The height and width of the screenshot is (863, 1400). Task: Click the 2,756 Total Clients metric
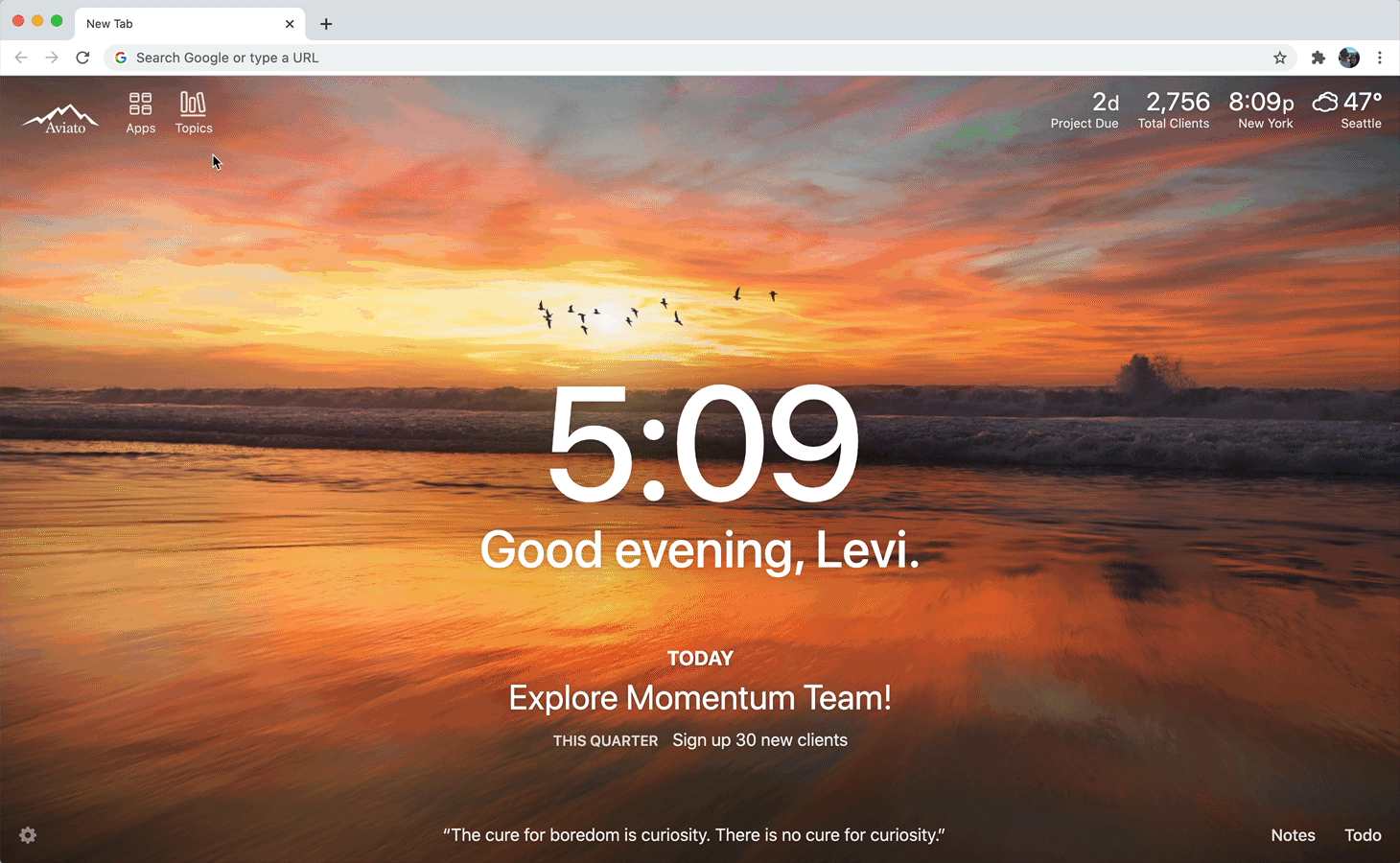coord(1175,109)
